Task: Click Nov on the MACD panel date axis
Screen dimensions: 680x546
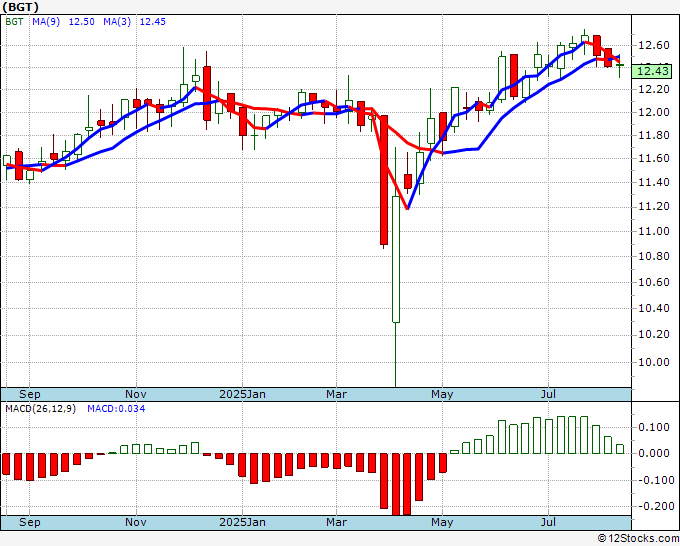Action: click(136, 522)
